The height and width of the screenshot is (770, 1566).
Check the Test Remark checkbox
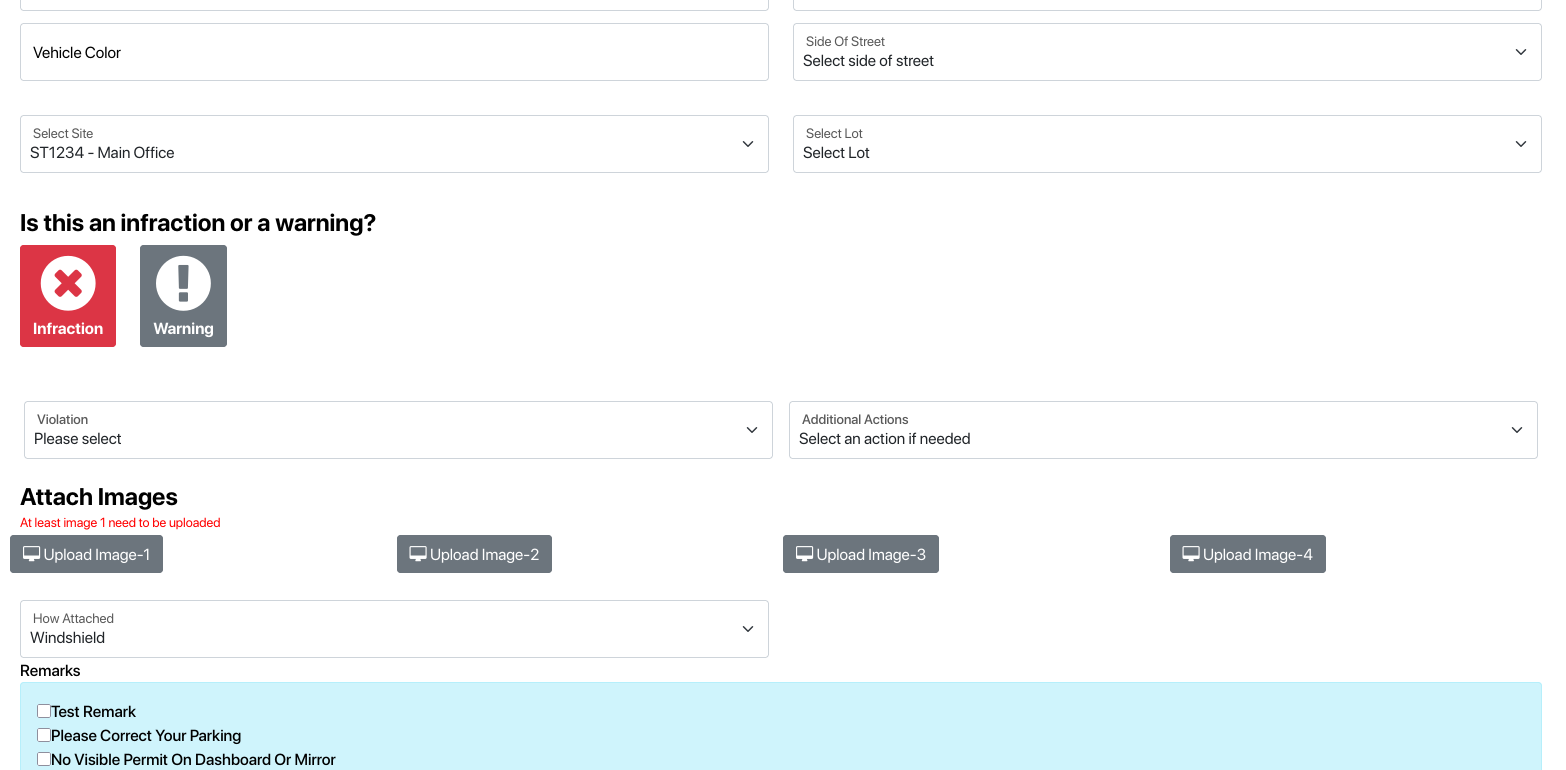[44, 711]
